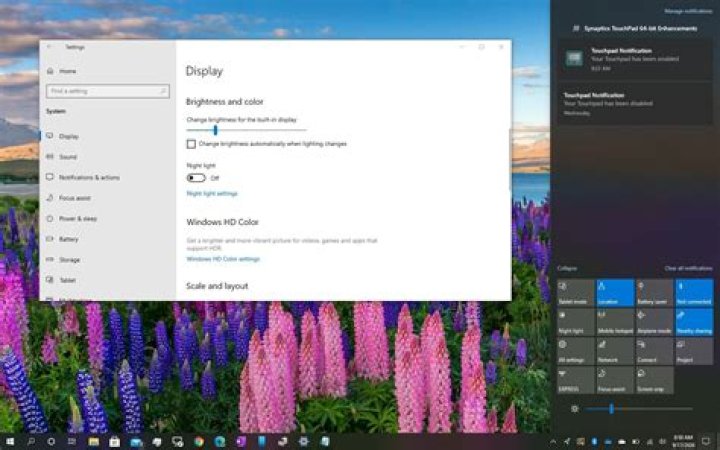Open Storage settings page
The image size is (720, 450).
pos(107,260)
